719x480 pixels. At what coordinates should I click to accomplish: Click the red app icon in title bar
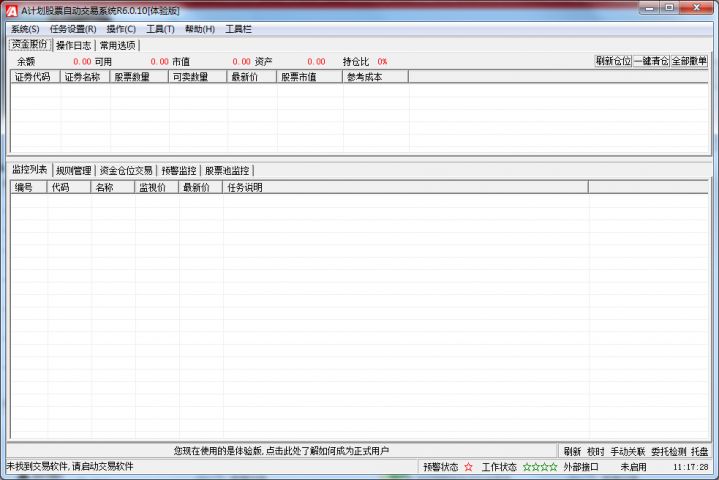click(10, 10)
